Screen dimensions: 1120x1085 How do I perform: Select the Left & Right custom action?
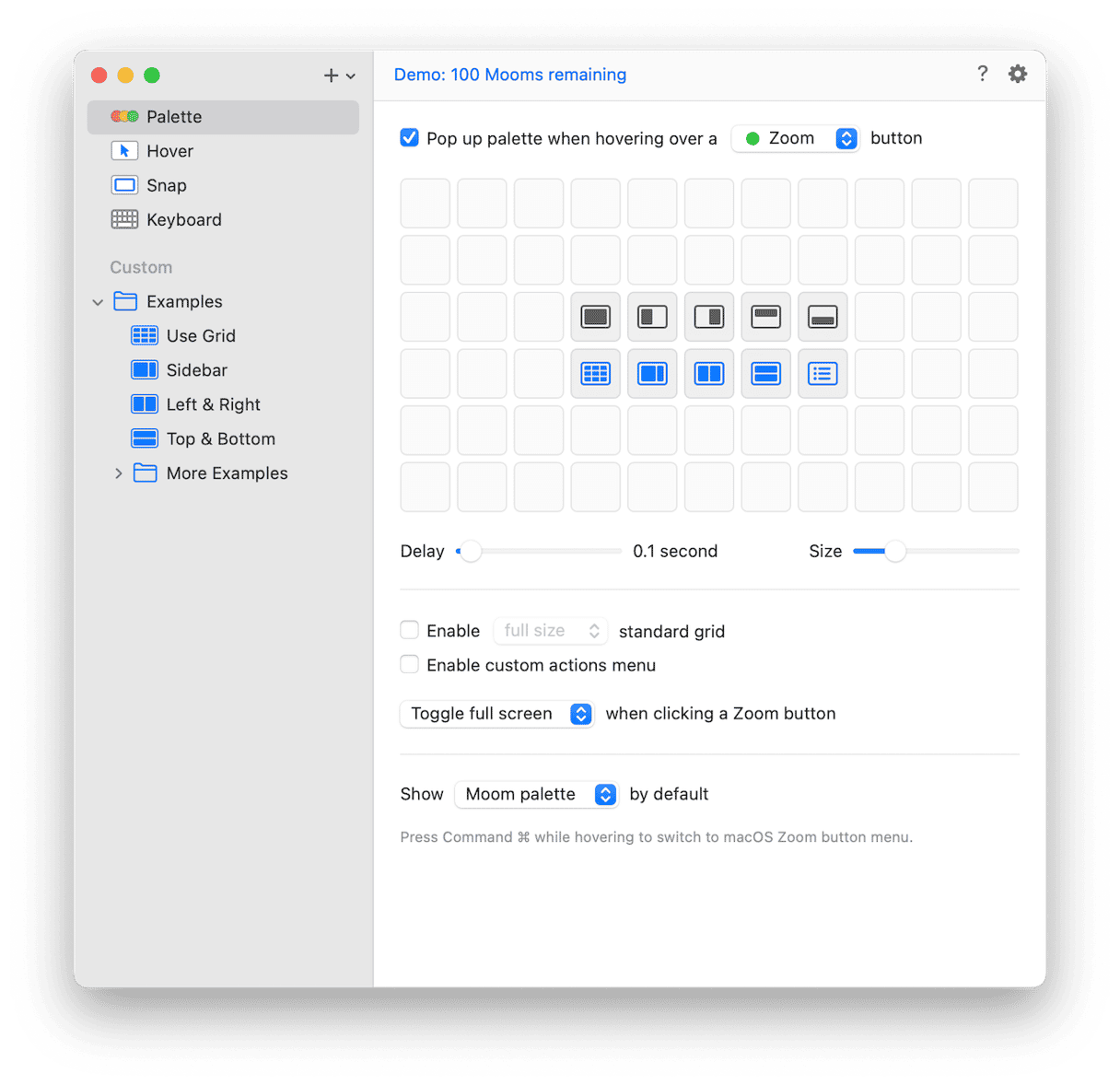[x=223, y=404]
